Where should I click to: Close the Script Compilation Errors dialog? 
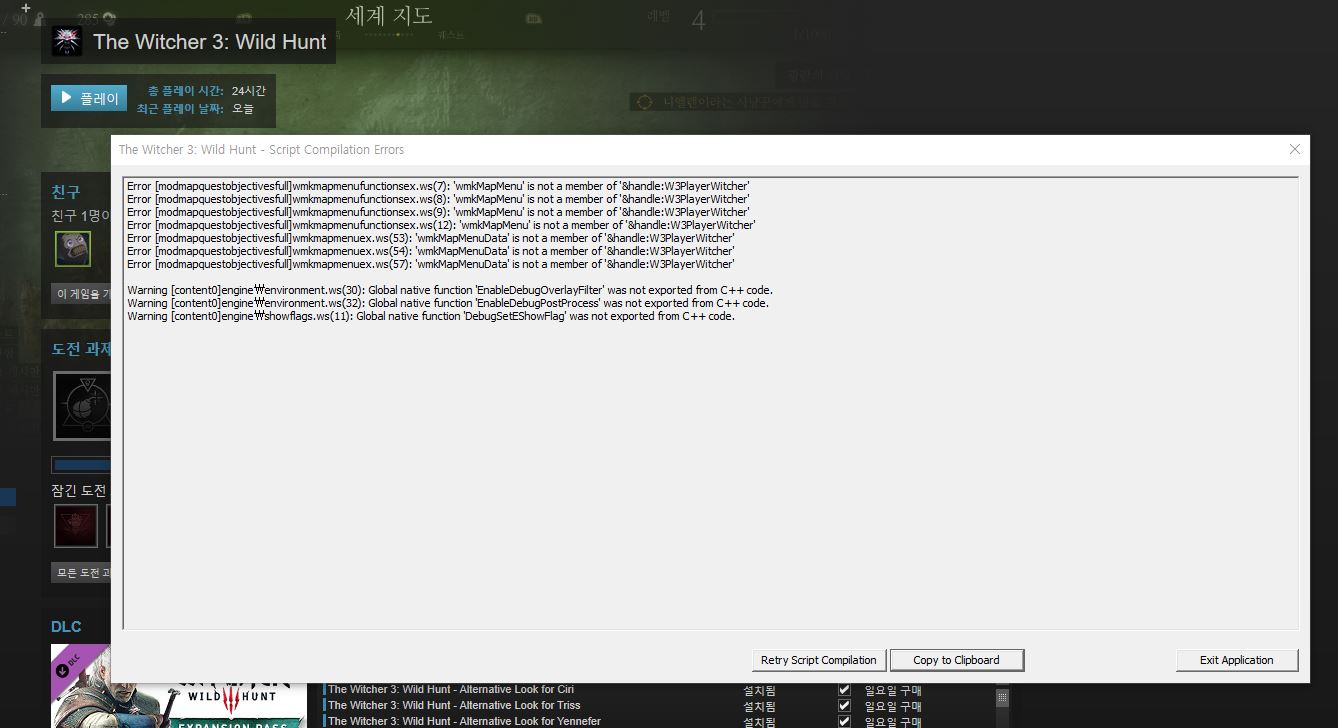[1295, 149]
